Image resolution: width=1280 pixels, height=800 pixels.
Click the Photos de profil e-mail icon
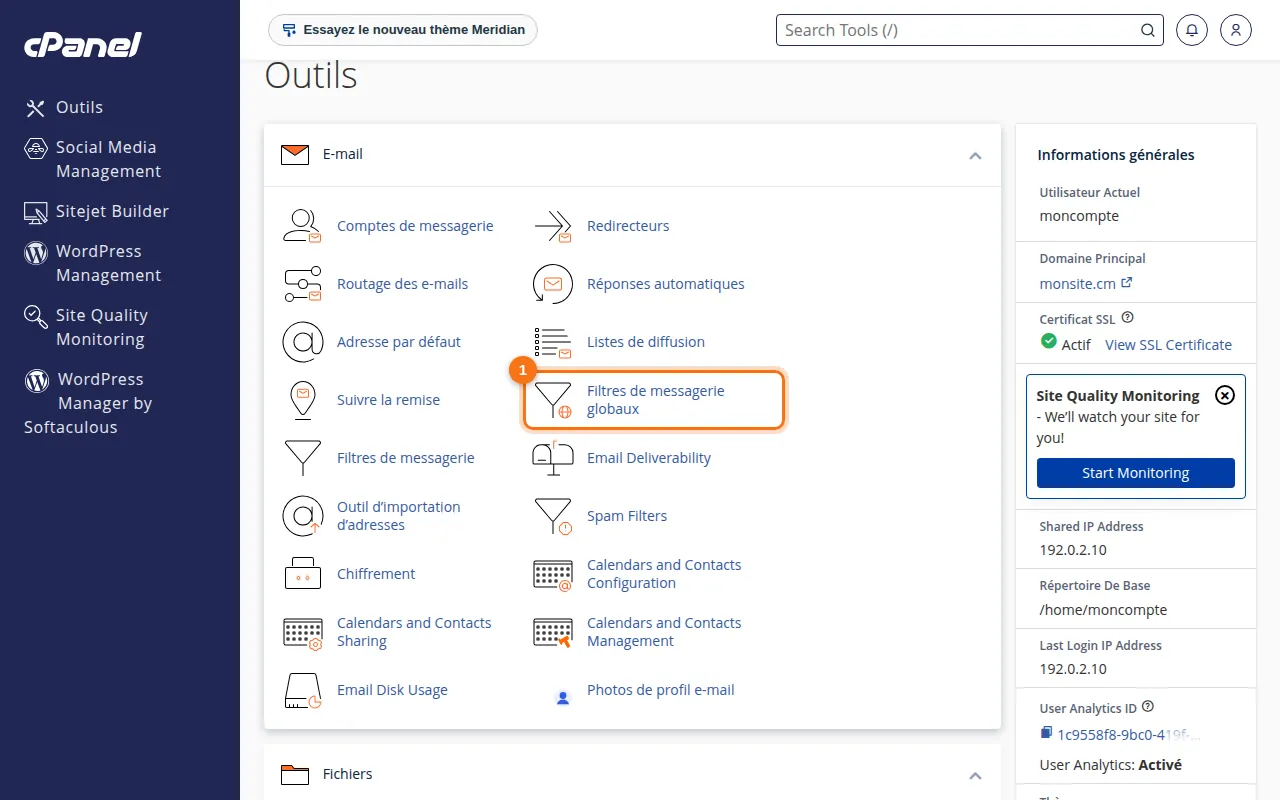point(562,697)
